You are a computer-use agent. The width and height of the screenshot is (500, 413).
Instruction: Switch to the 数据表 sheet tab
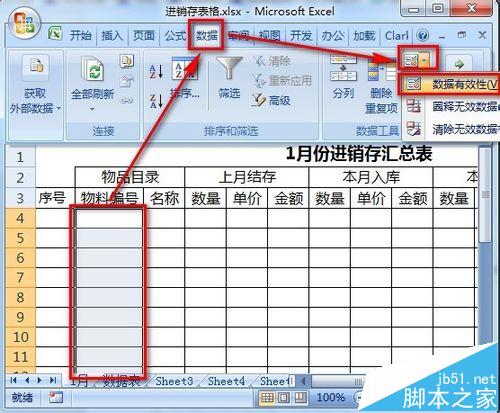pyautogui.click(x=121, y=381)
